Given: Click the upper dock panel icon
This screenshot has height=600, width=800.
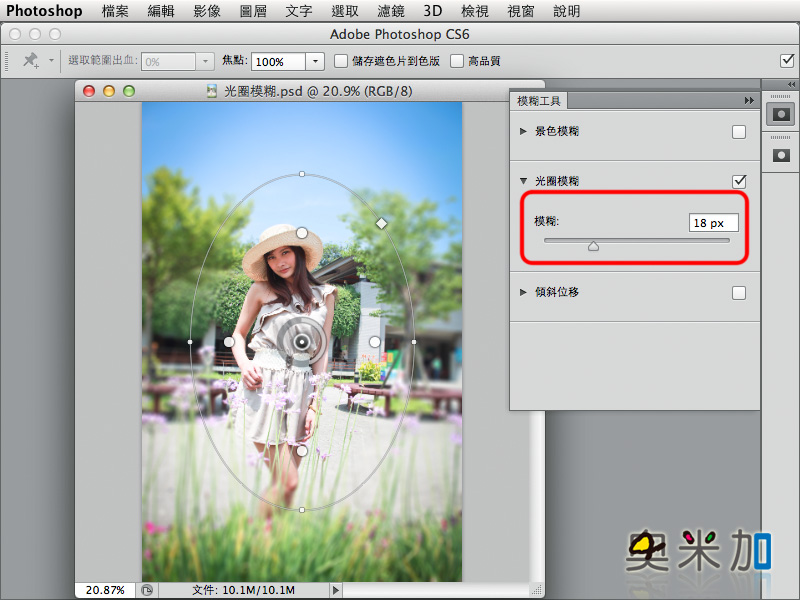Looking at the screenshot, I should point(781,114).
